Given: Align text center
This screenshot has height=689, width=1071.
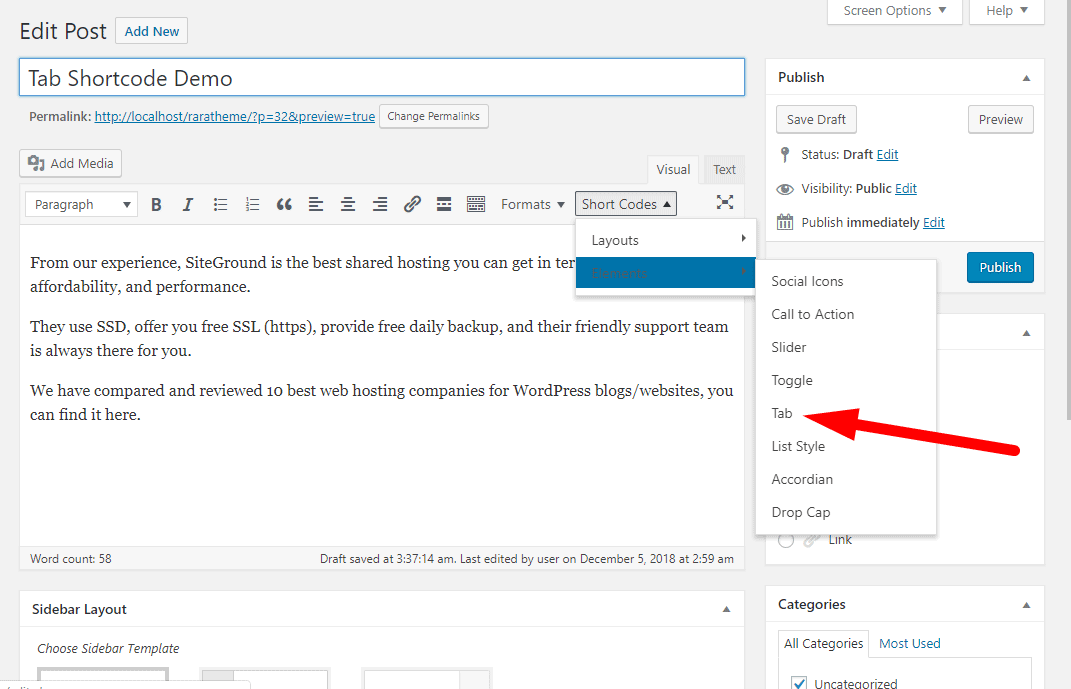Looking at the screenshot, I should click(348, 204).
